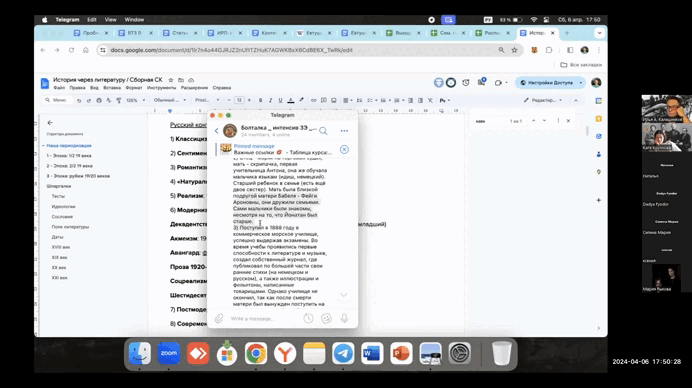Record a voice message with microphone
The image size is (692, 388).
[344, 318]
